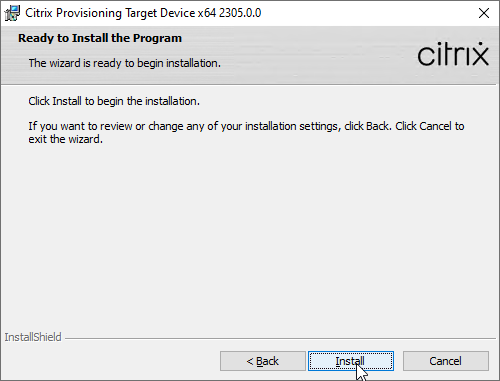Click the empty body area of the dialog

coord(250,233)
